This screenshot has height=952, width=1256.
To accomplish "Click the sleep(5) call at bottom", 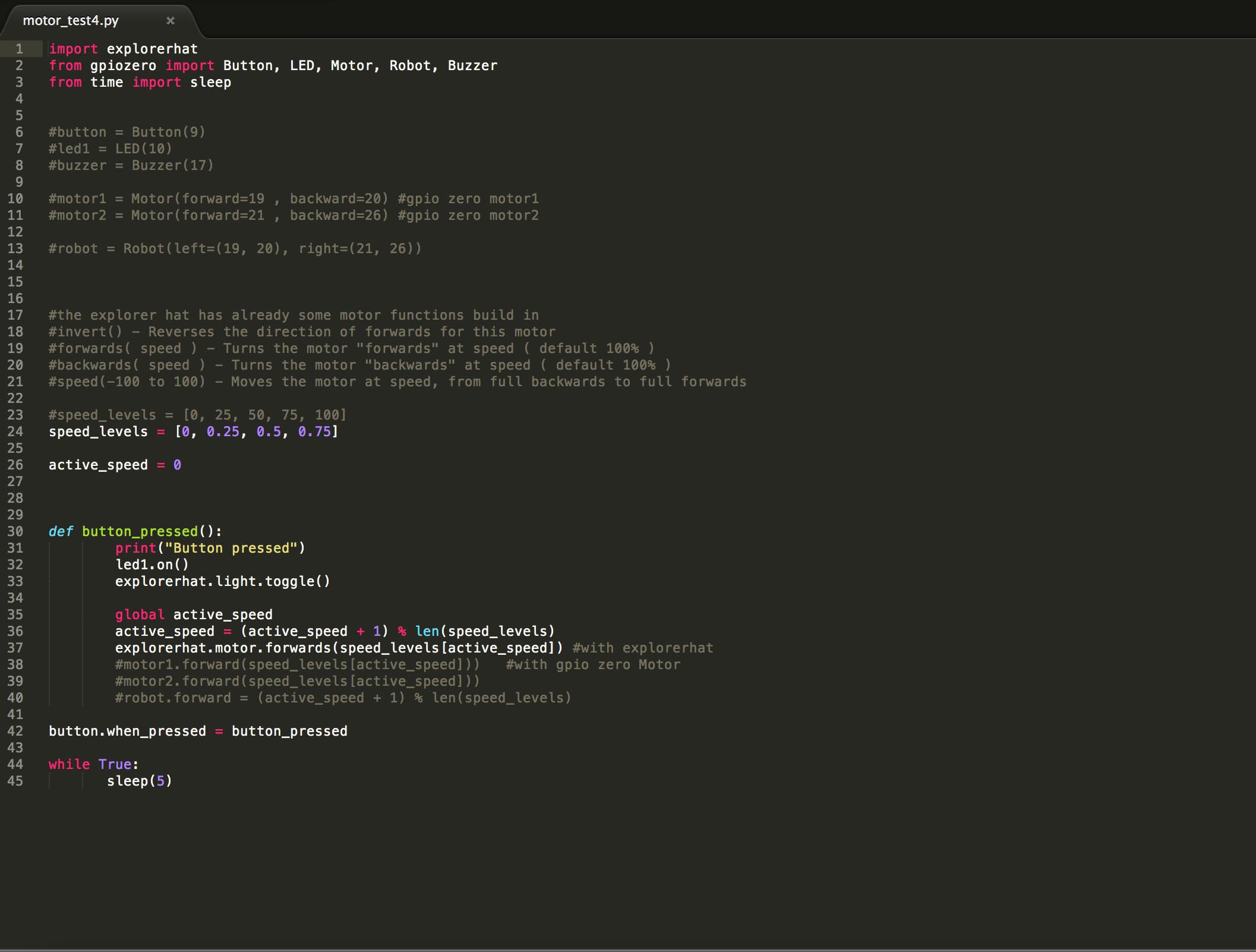I will 140,781.
